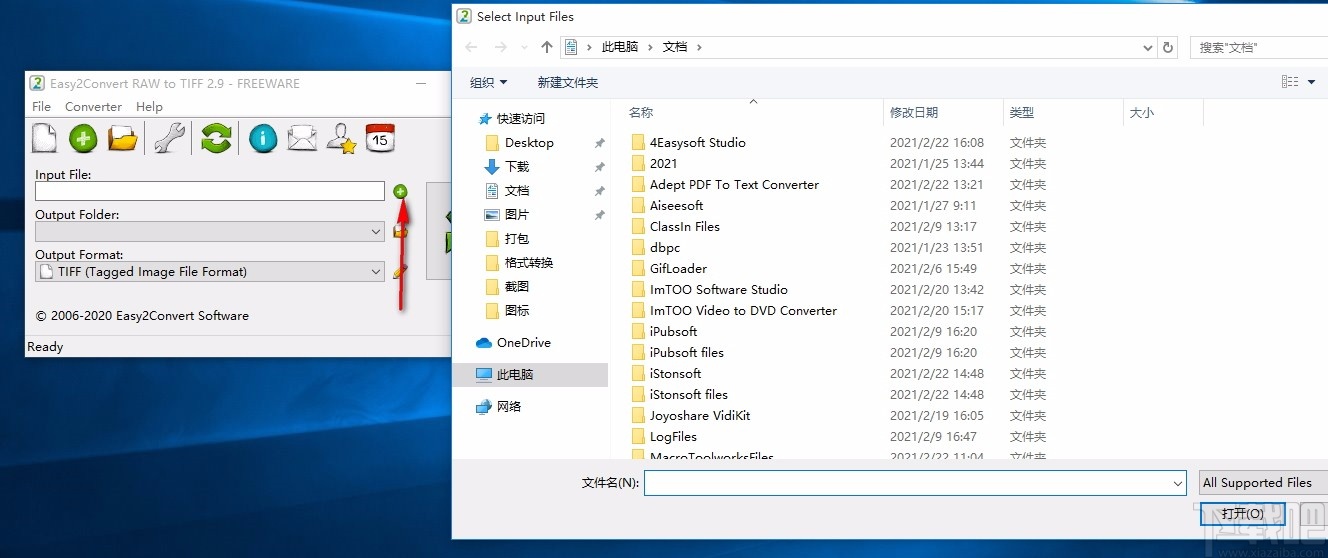The height and width of the screenshot is (558, 1328).
Task: Open the File menu
Action: pos(41,106)
